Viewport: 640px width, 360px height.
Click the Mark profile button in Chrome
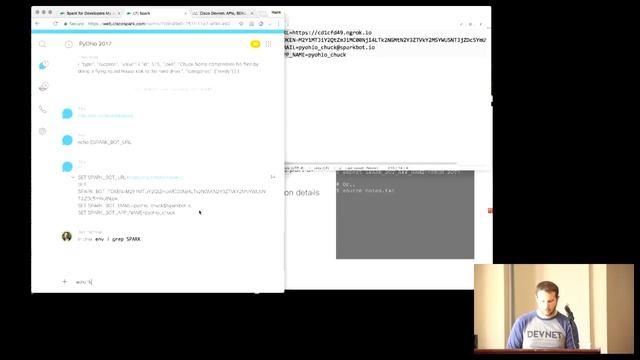[276, 12]
